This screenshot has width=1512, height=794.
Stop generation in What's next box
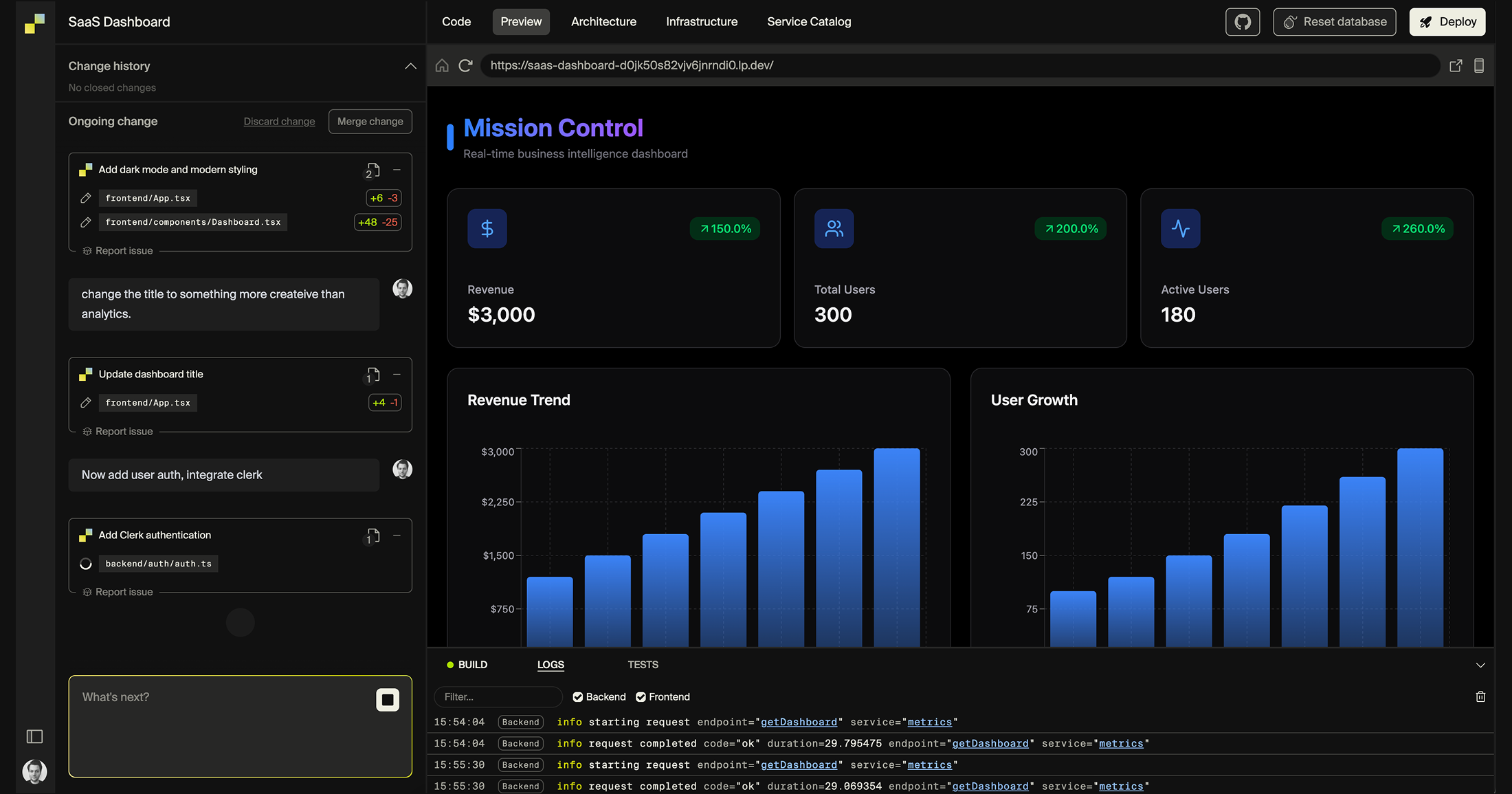[388, 700]
